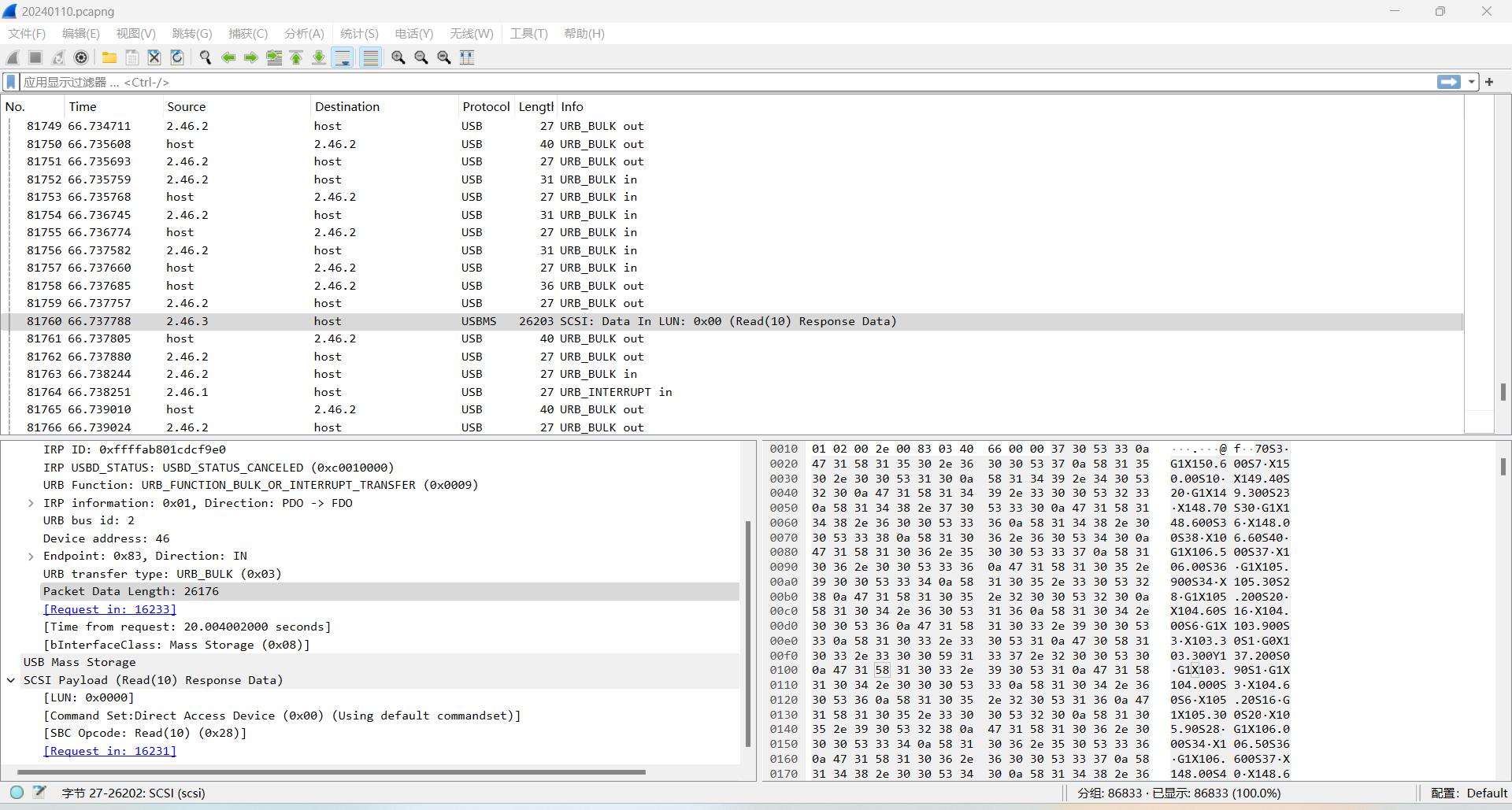The image size is (1512, 810).
Task: Open the capture options gear icon
Action: pos(81,57)
